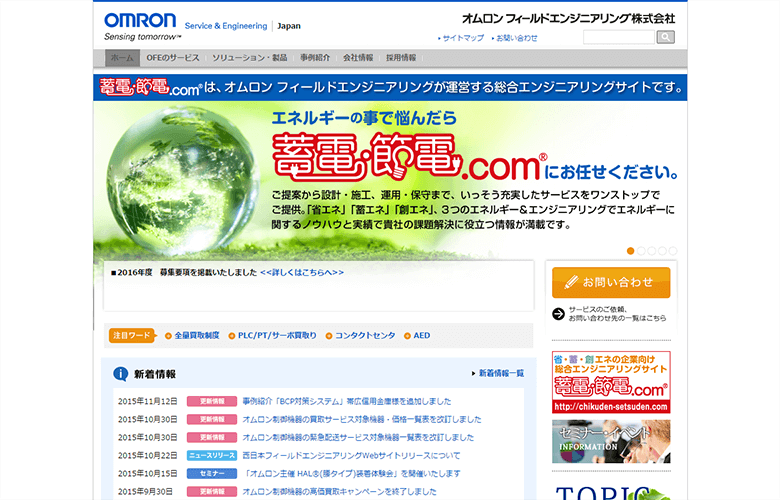This screenshot has width=780, height=500.
Task: Open news about HAL®(腰タイプ)装着体験会
Action: [351, 474]
